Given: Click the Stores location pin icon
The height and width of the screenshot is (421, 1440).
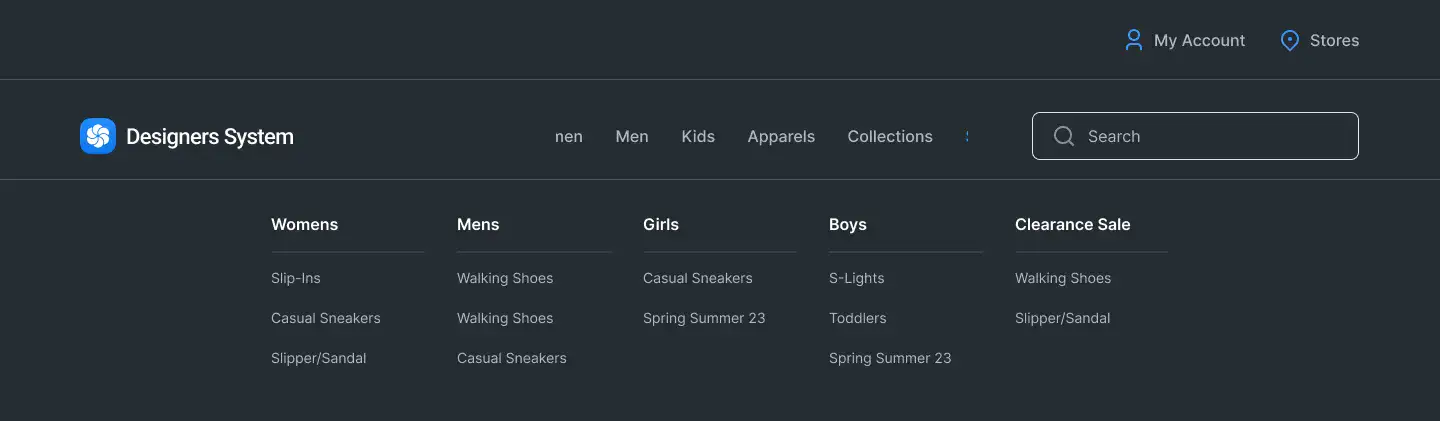Looking at the screenshot, I should coord(1290,40).
